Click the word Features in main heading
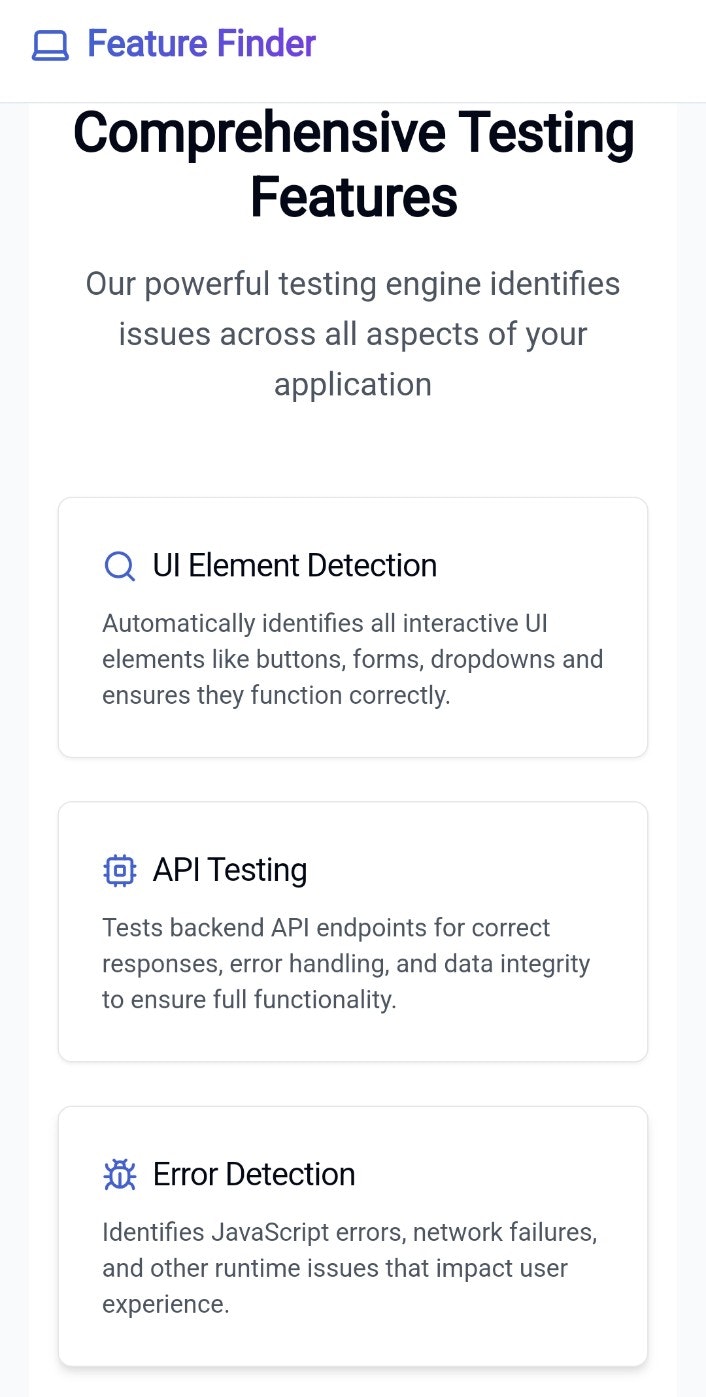 353,197
